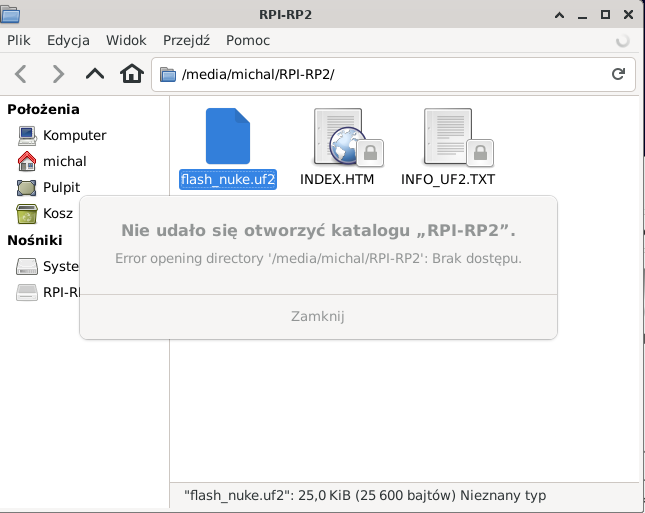Select the Komputer location label

pyautogui.click(x=74, y=135)
